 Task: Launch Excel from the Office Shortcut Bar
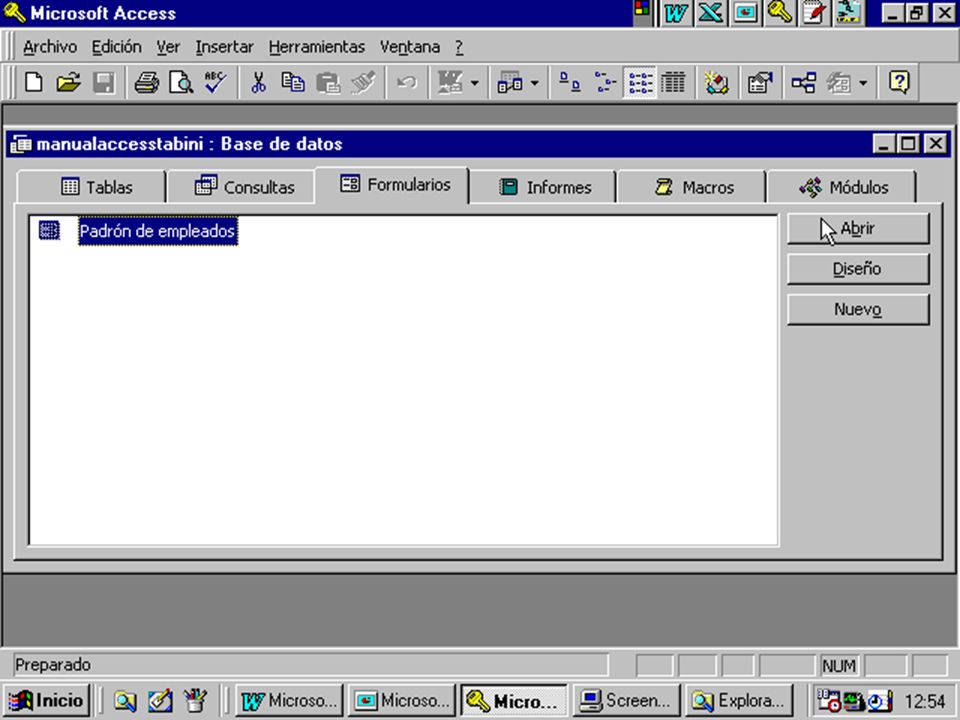710,13
